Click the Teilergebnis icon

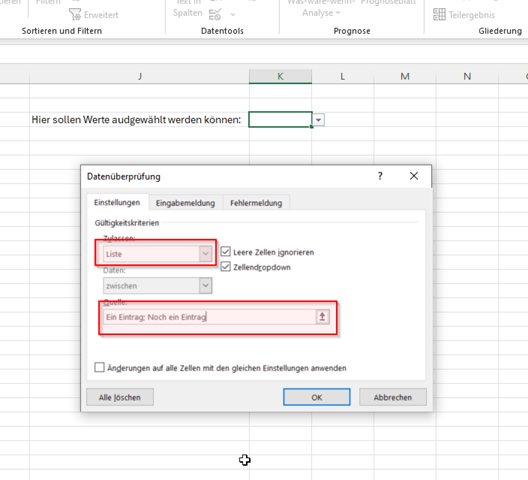[439, 14]
